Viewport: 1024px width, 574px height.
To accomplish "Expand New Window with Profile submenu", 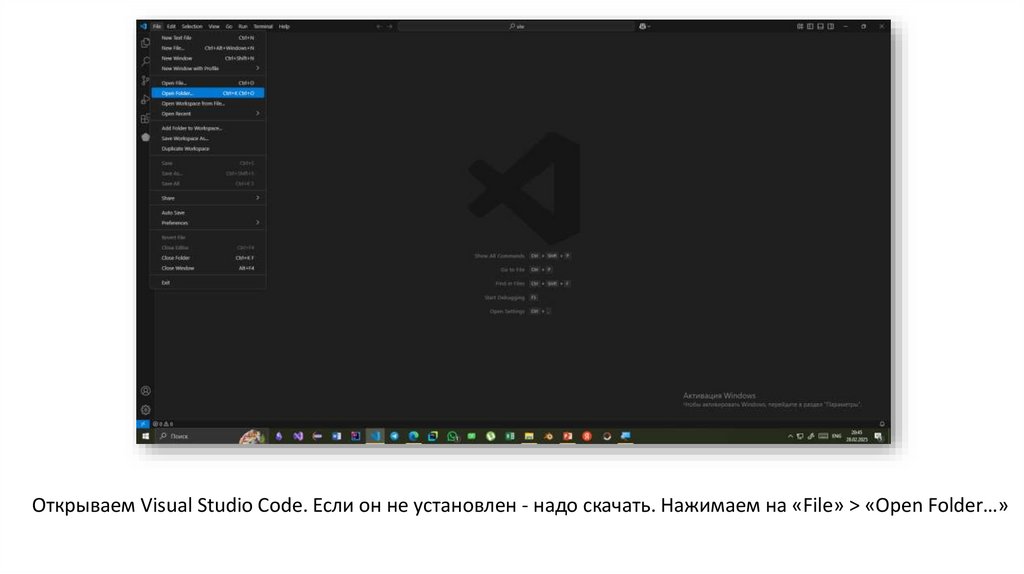I will click(208, 69).
